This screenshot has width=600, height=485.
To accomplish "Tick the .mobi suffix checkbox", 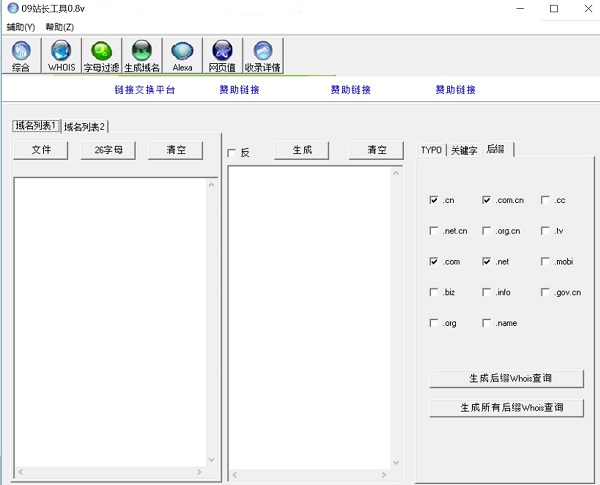I will point(545,261).
